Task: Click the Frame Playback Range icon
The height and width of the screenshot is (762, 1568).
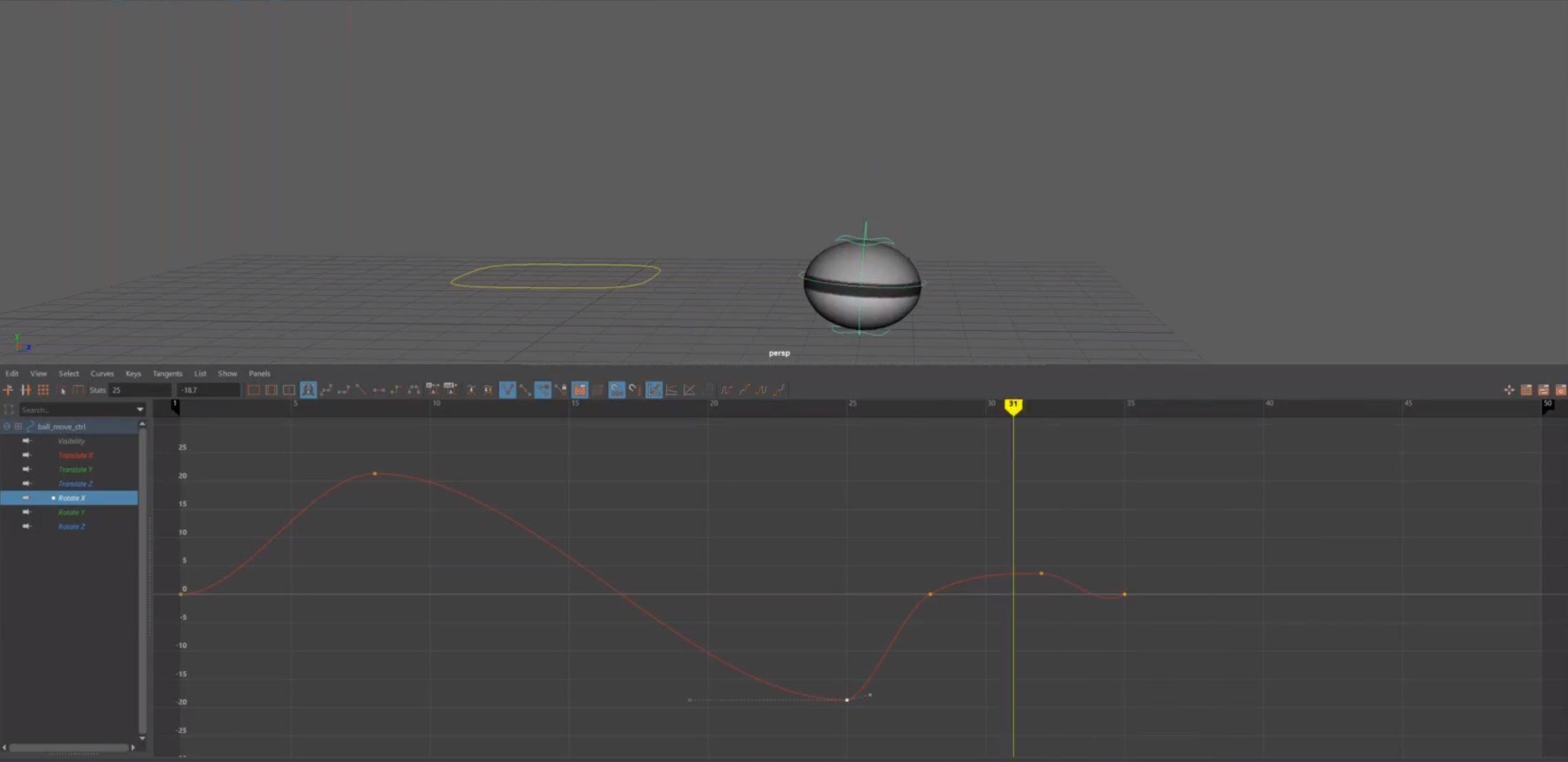Action: click(x=271, y=390)
